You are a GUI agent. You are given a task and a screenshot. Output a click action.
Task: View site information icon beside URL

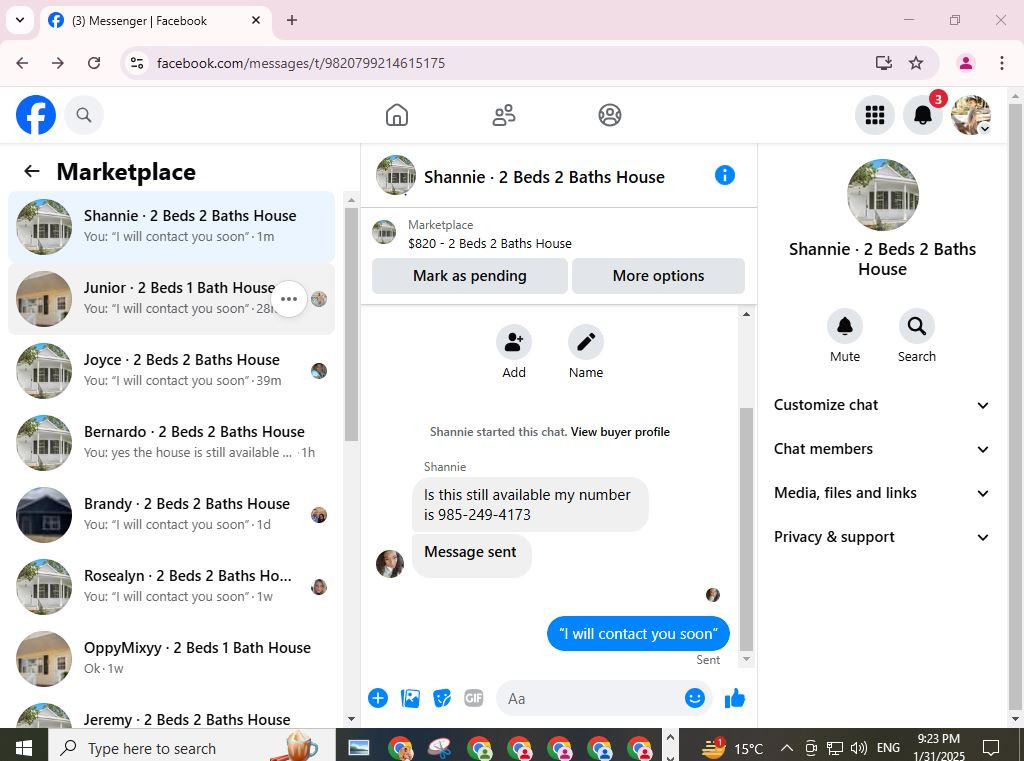pyautogui.click(x=136, y=63)
